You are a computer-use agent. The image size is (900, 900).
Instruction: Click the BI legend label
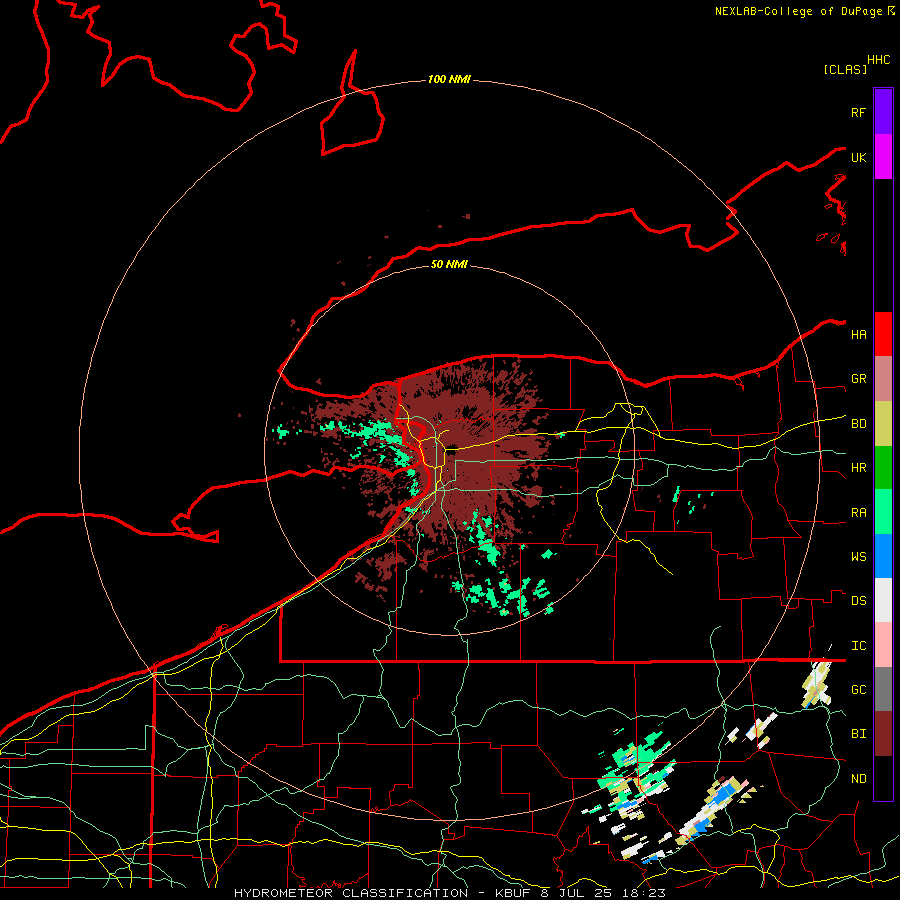pyautogui.click(x=858, y=734)
